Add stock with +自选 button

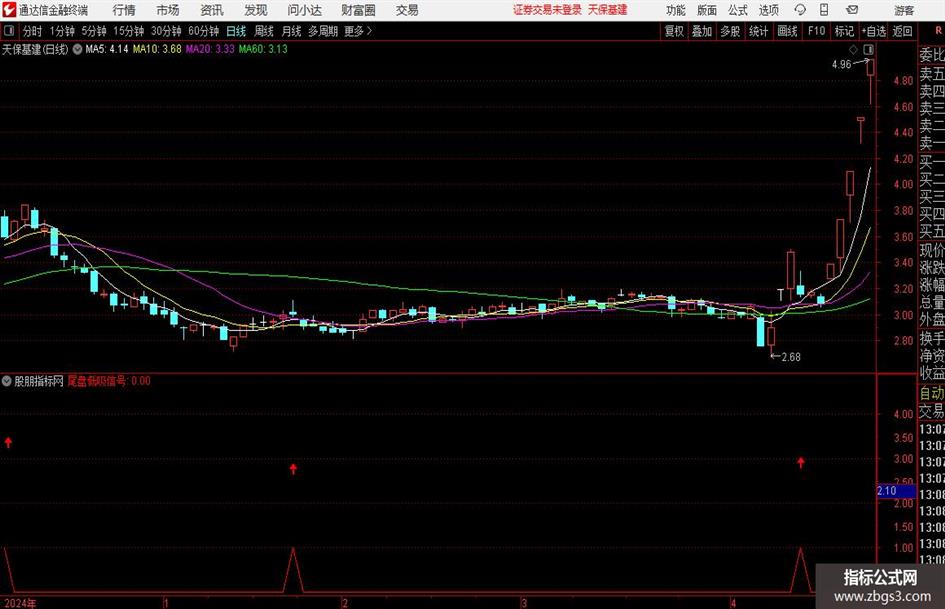[874, 31]
